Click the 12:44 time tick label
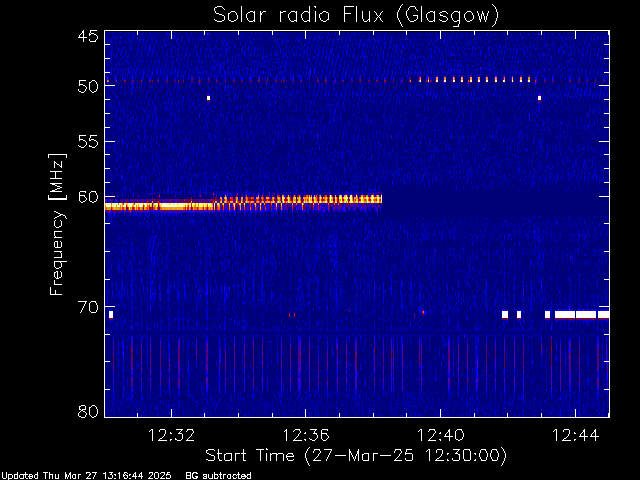The width and height of the screenshot is (640, 480). coord(575,436)
